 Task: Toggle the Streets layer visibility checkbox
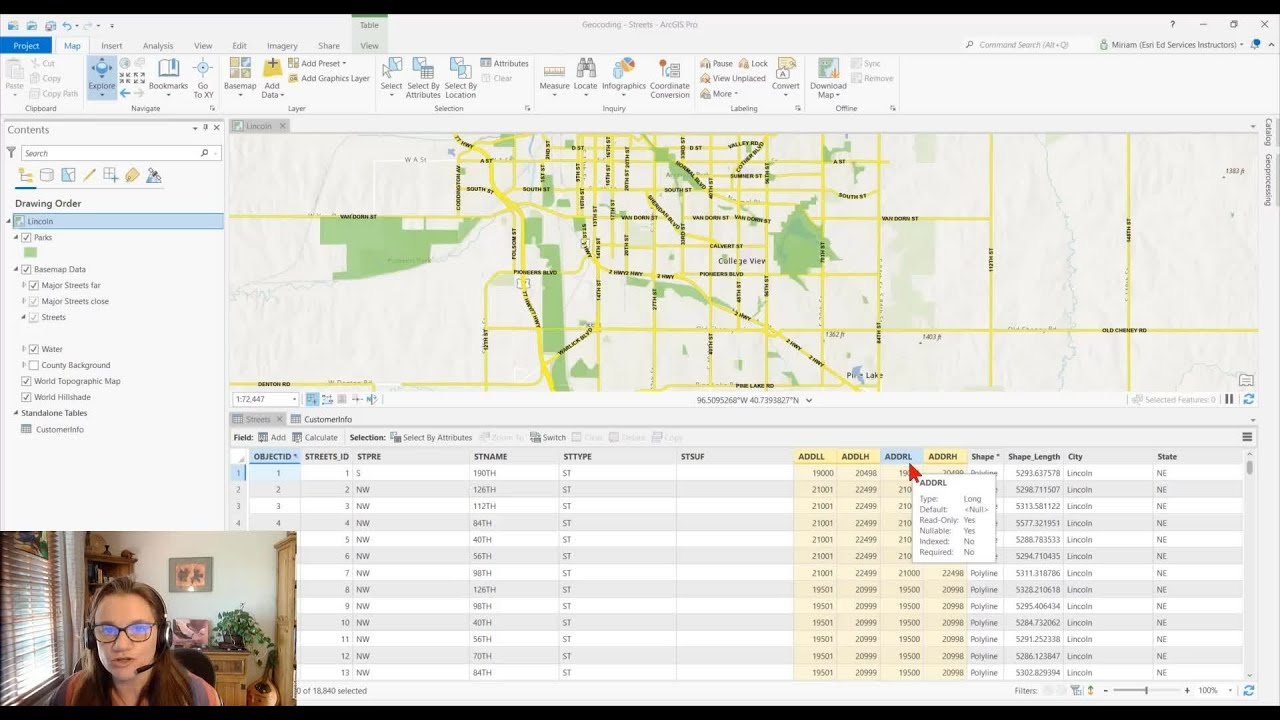(x=34, y=317)
